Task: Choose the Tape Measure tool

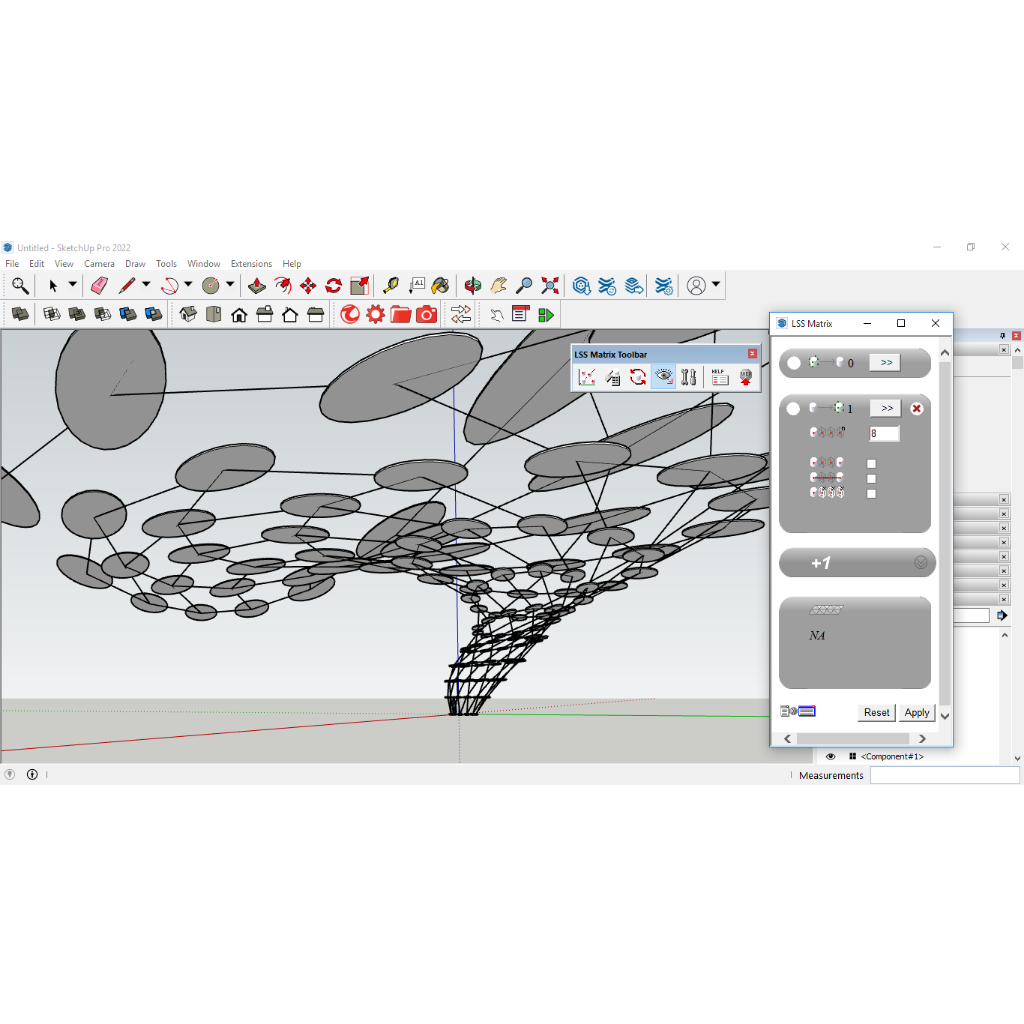Action: coord(391,286)
